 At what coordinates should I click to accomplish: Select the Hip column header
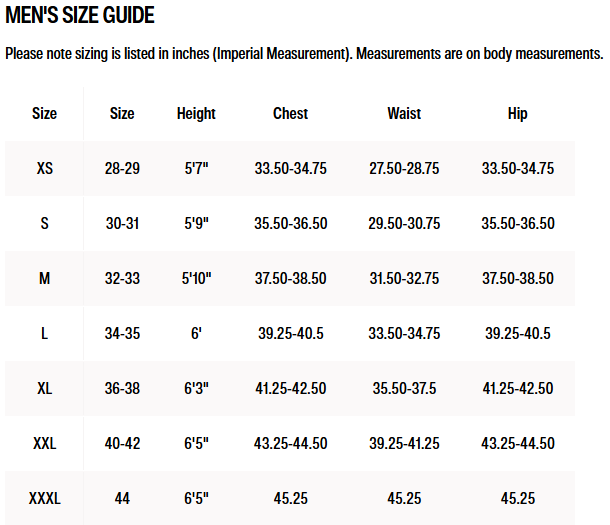(x=517, y=114)
